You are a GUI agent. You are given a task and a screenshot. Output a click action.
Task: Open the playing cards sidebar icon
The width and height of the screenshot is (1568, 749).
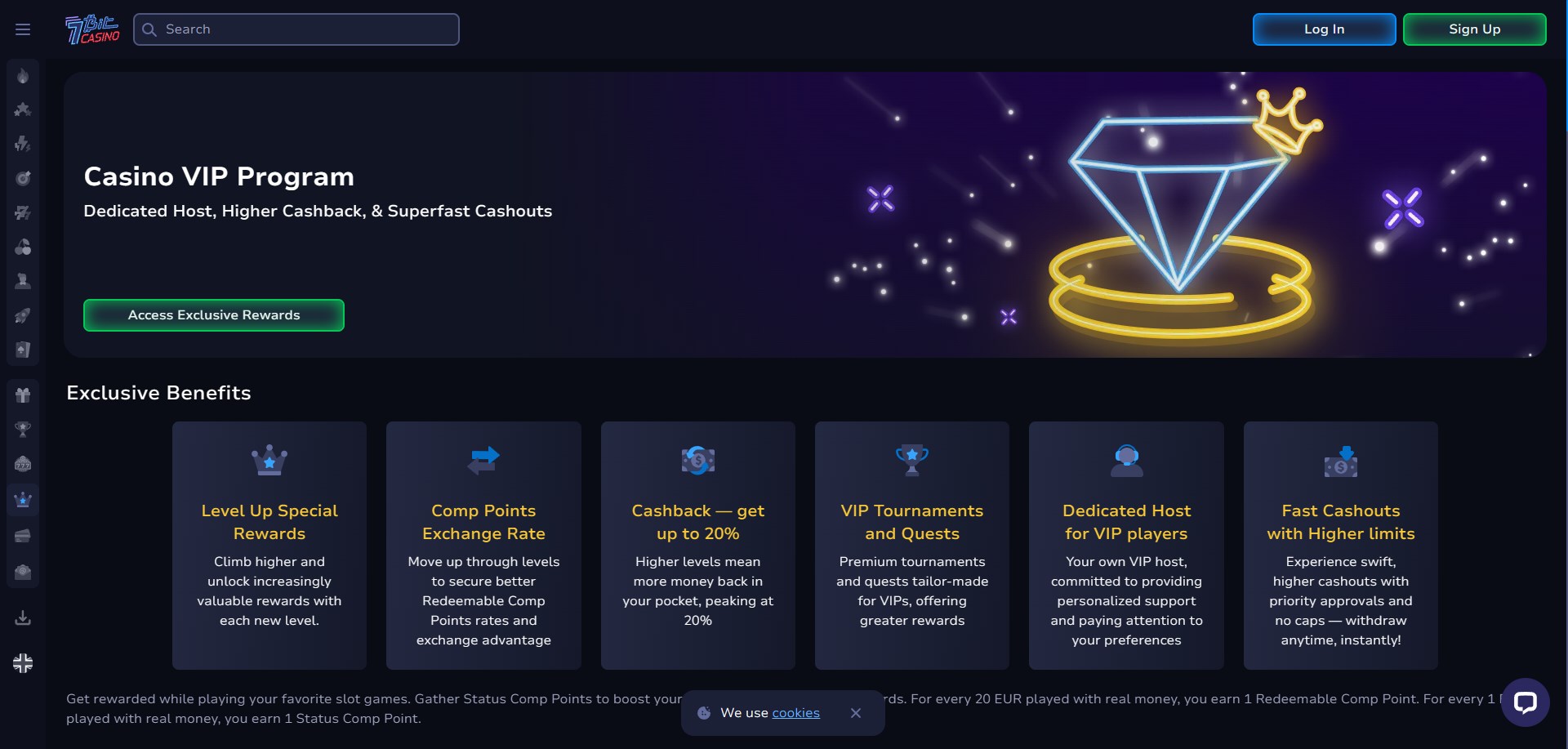click(x=23, y=350)
